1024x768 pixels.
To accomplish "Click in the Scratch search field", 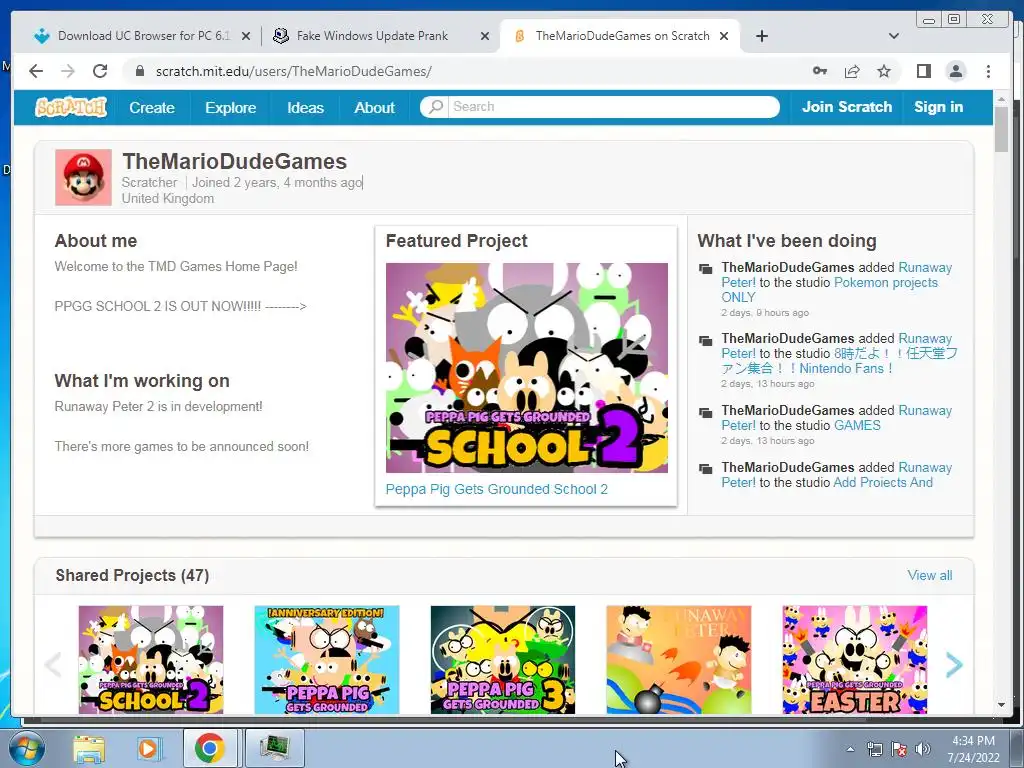I will [x=614, y=106].
